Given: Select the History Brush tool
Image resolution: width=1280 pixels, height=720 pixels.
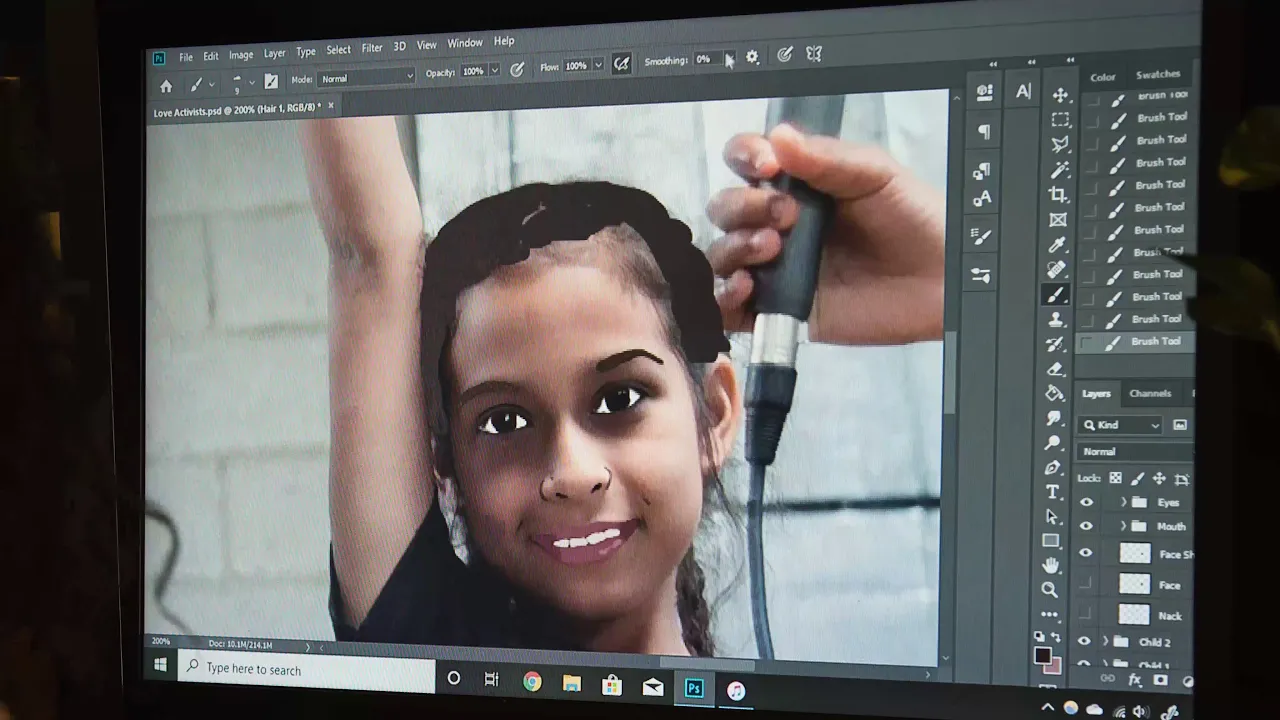Looking at the screenshot, I should coord(1055,345).
